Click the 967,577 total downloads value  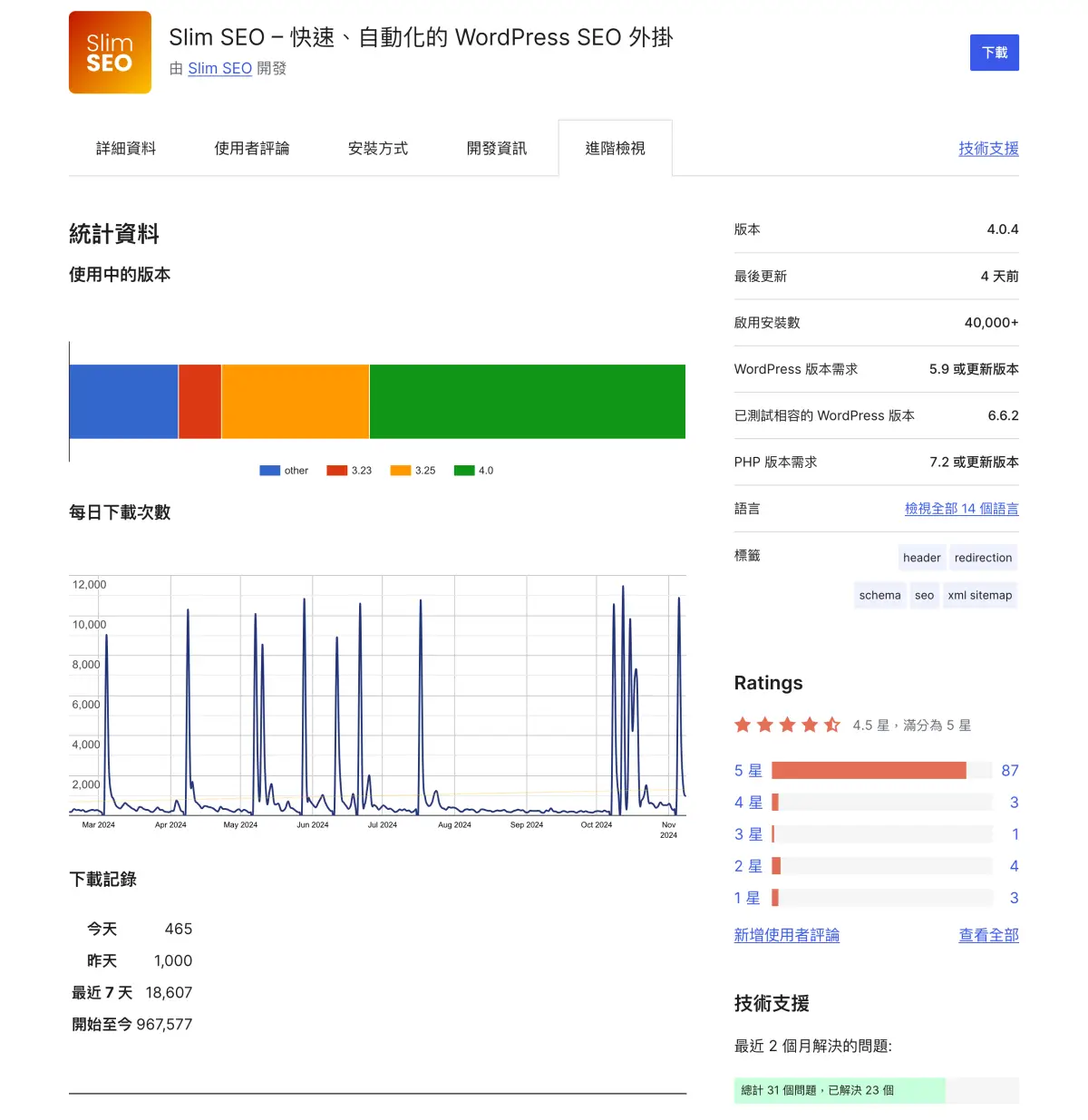[164, 1025]
